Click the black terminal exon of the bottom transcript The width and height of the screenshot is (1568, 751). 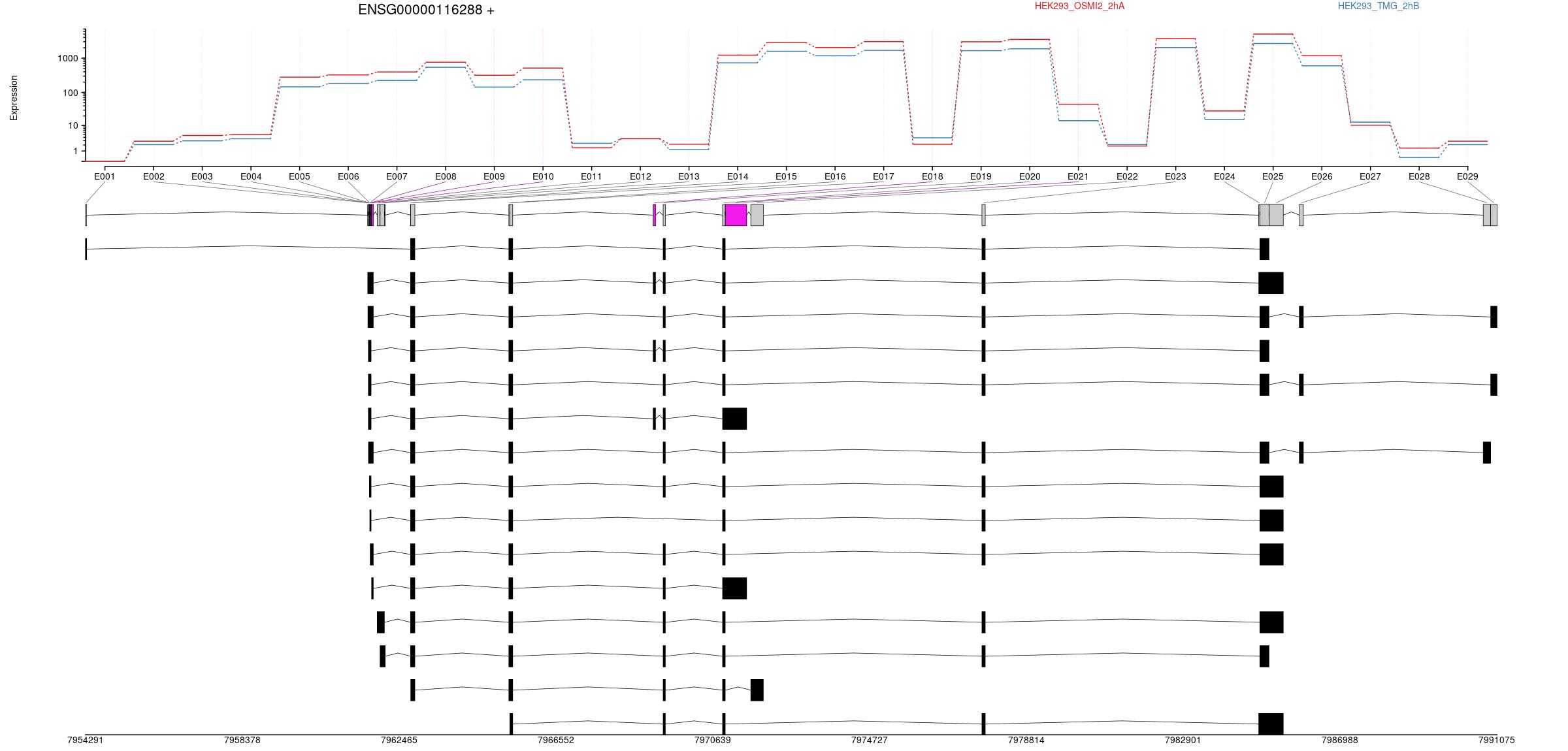click(x=1271, y=724)
